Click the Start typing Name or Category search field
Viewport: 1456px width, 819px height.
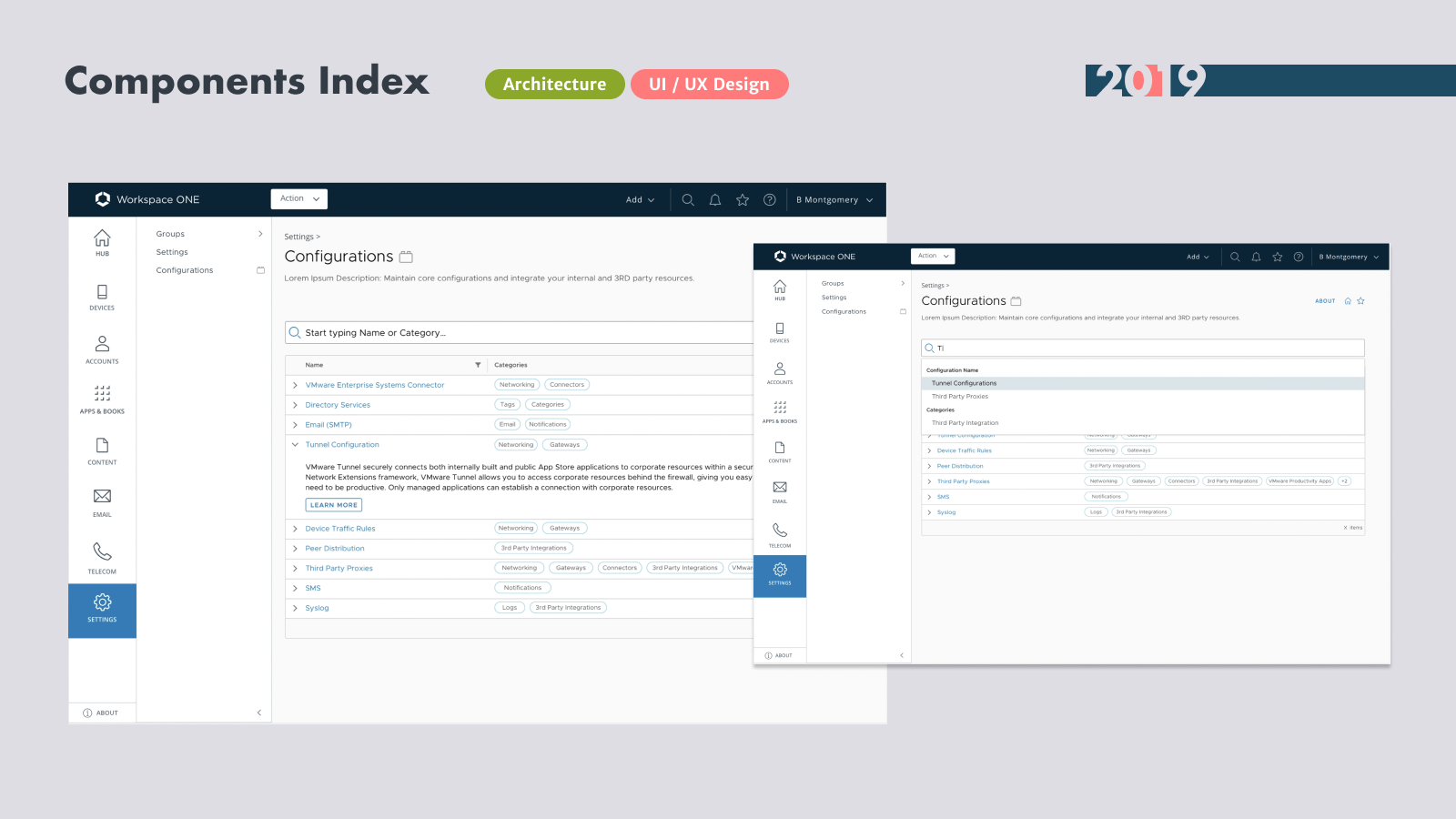(x=519, y=333)
